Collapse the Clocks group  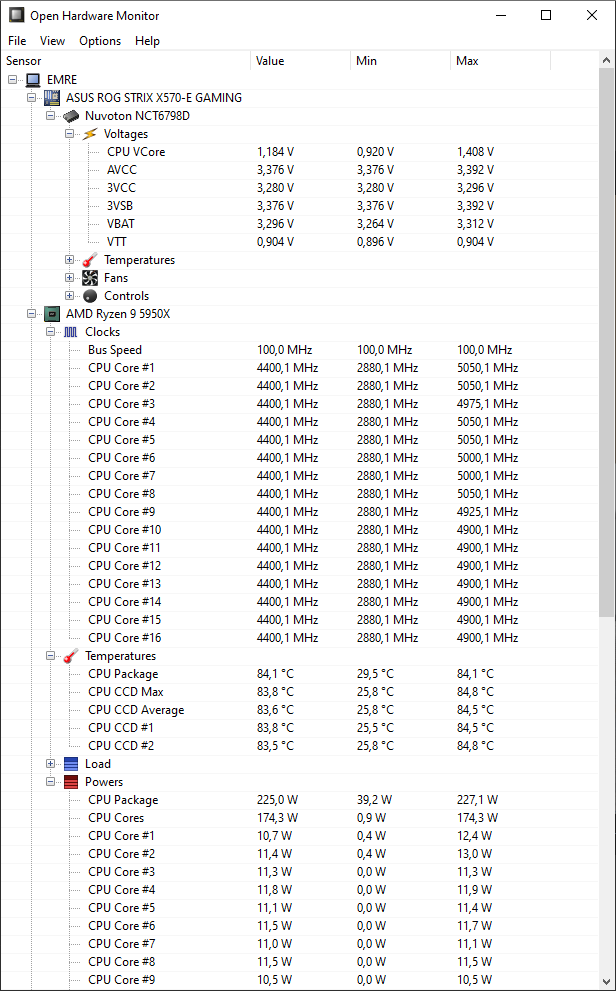click(51, 332)
